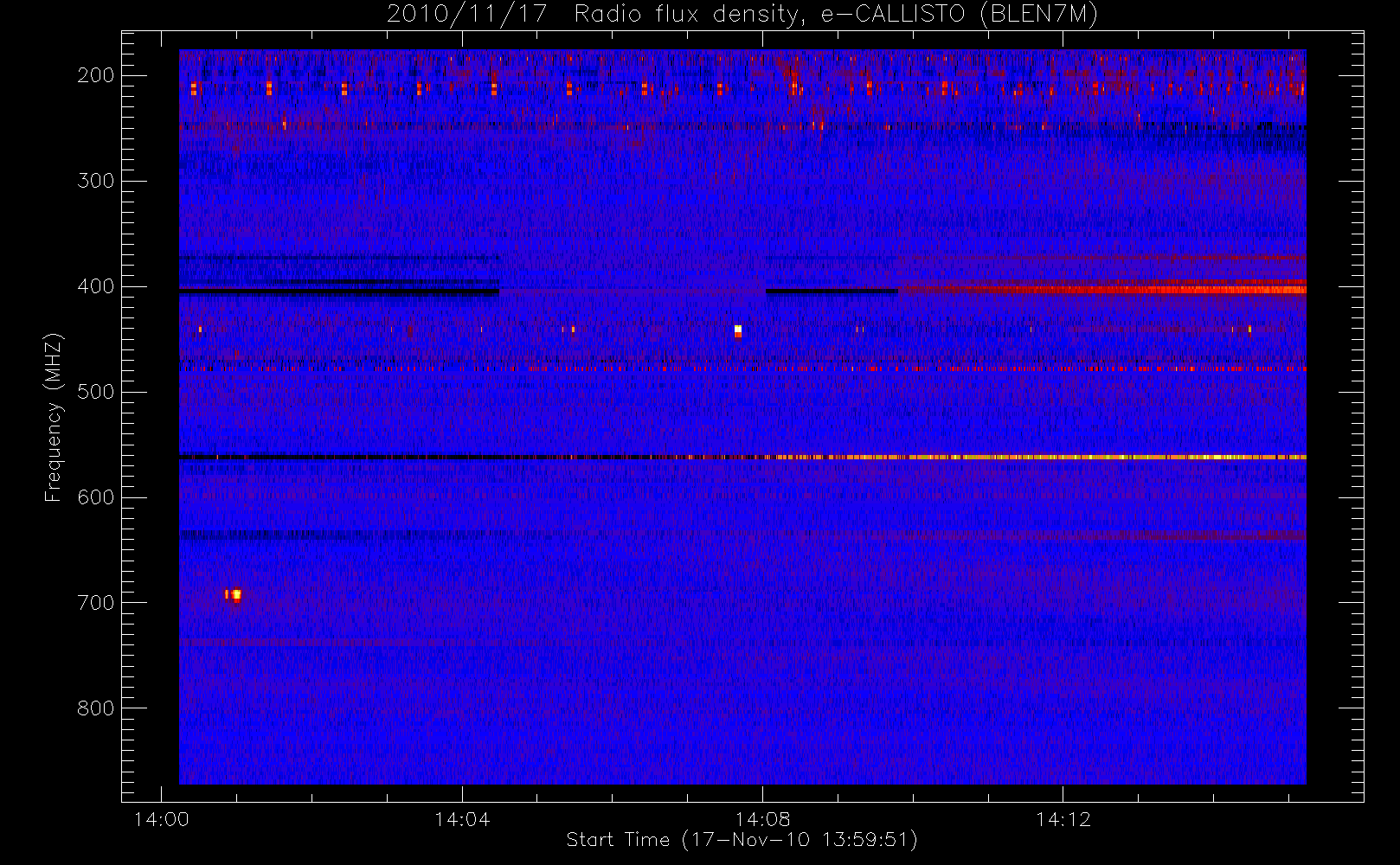Click the 14:08 time tick label

762,819
